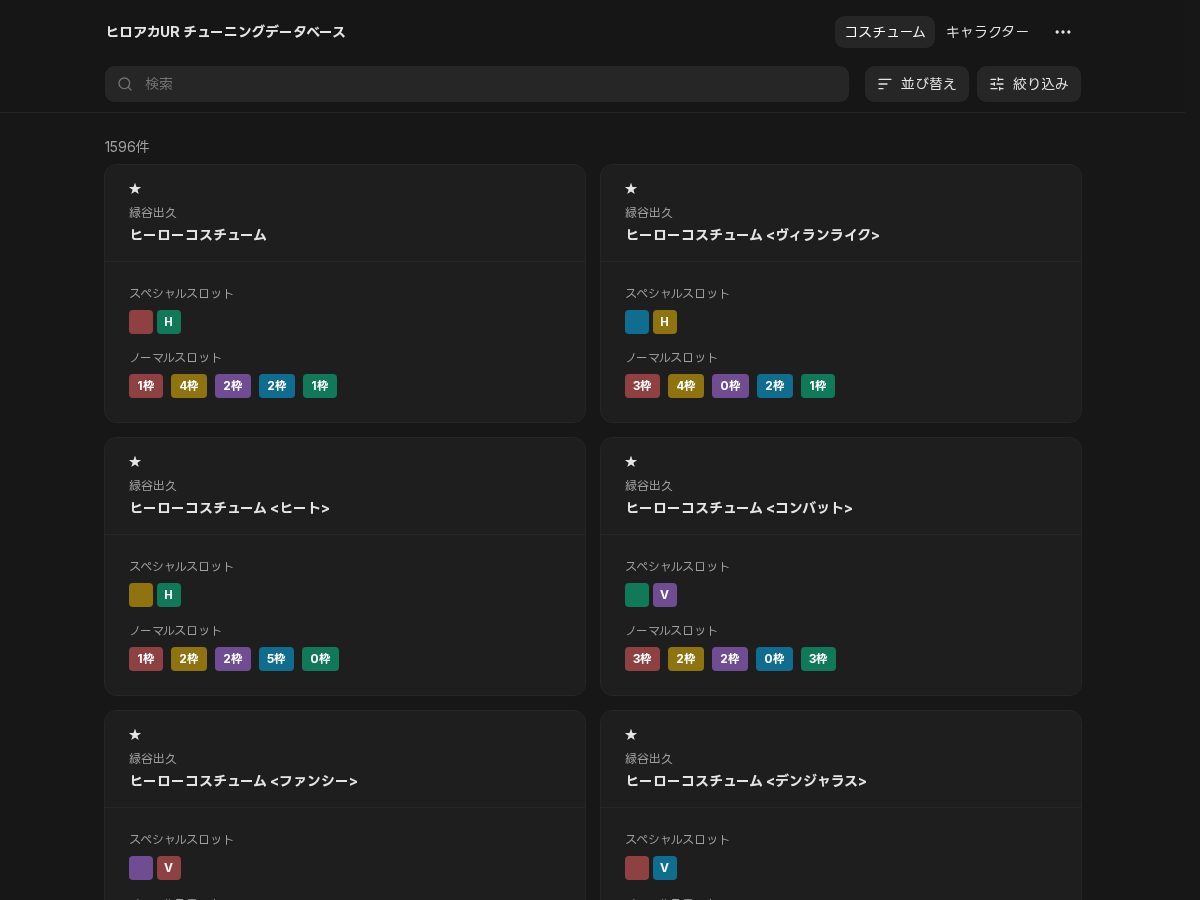The height and width of the screenshot is (900, 1200).
Task: Click the red 1枠 badge in ヒート
Action: point(146,659)
